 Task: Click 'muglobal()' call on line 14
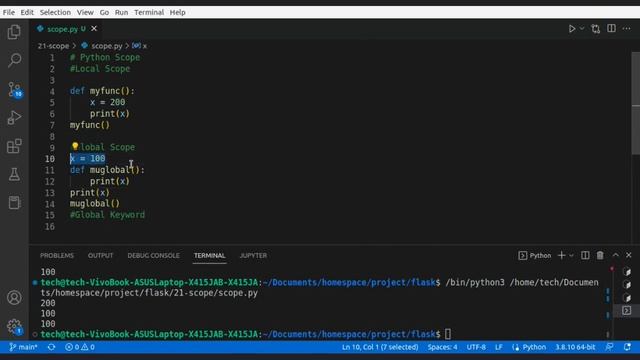[95, 204]
